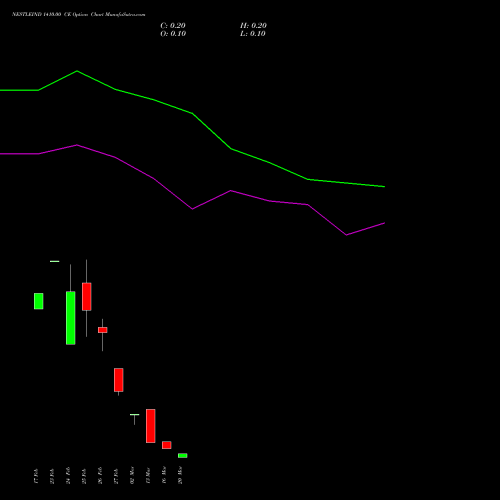Click the green 20 Mar candlestick

182,455
